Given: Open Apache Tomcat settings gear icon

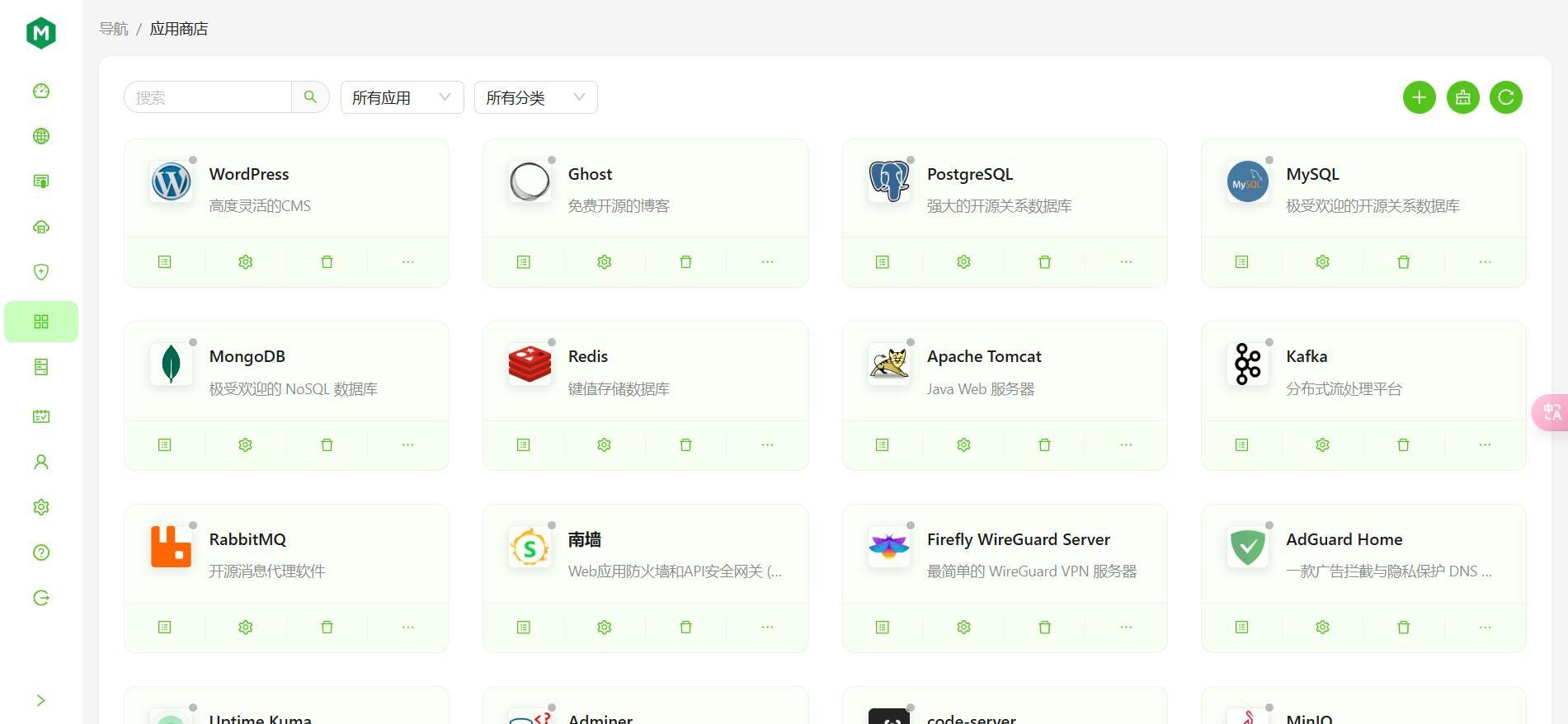Looking at the screenshot, I should point(963,445).
